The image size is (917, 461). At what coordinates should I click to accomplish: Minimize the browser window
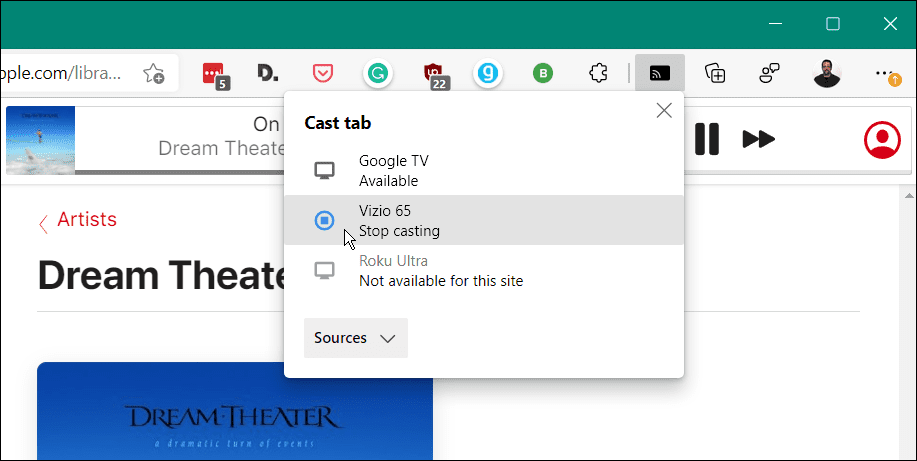pos(775,24)
